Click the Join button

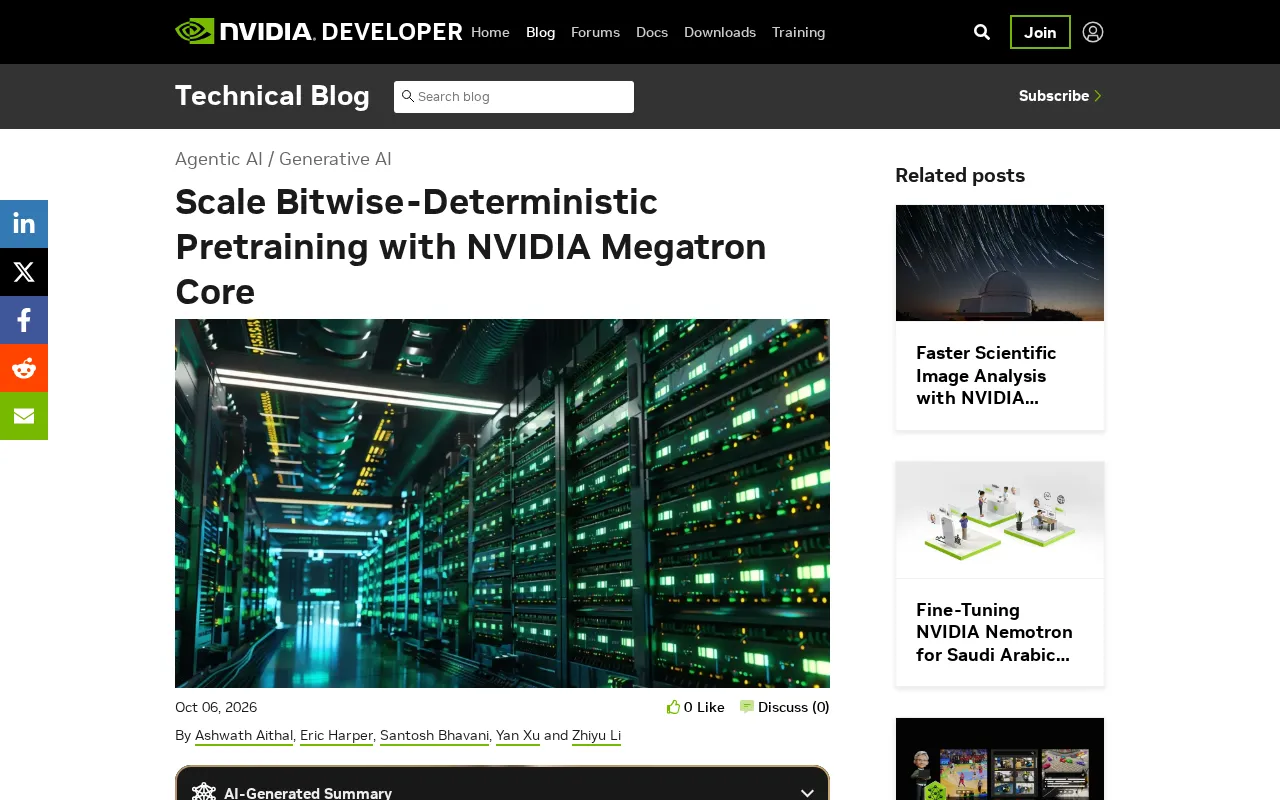pos(1040,32)
